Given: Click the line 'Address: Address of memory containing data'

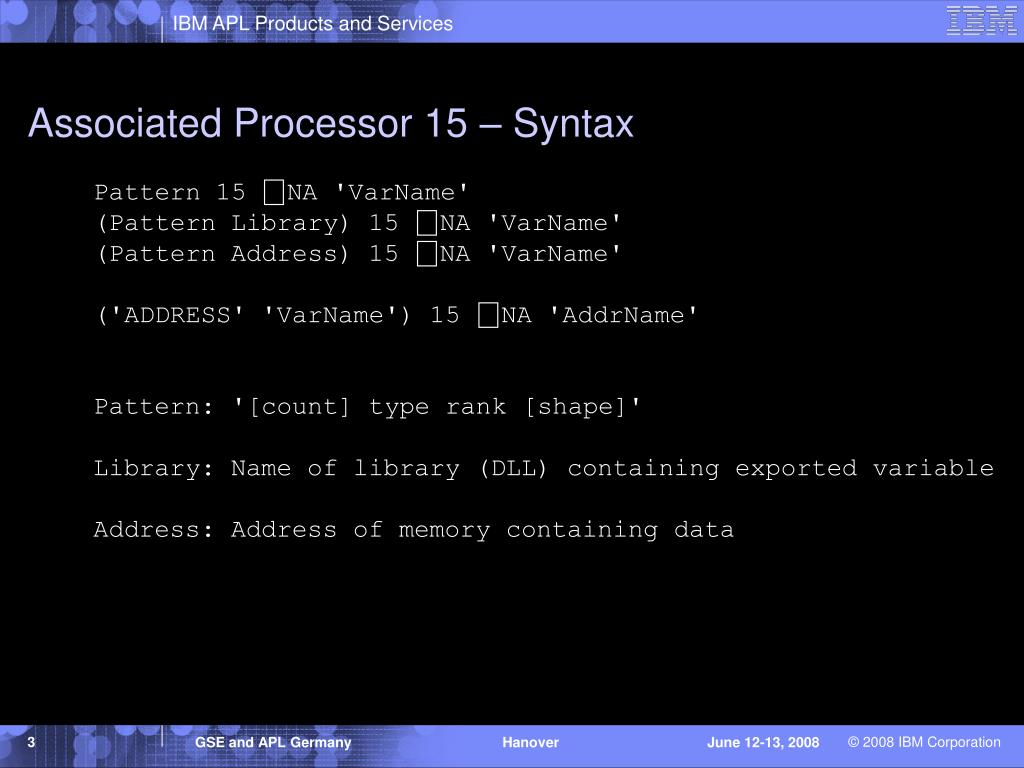Looking at the screenshot, I should click(413, 530).
